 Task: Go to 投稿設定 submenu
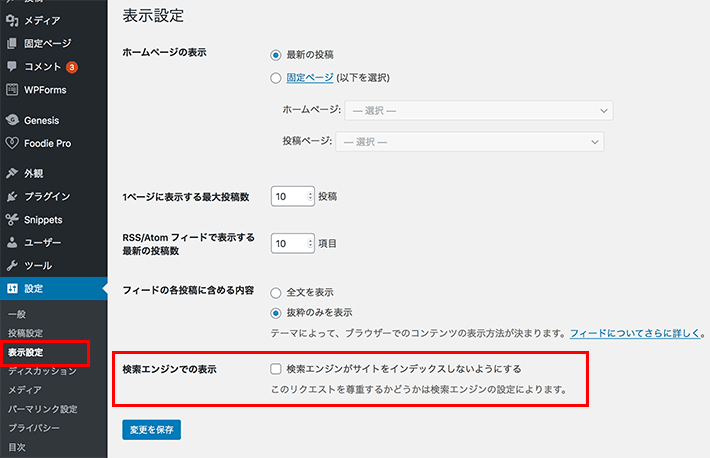[x=25, y=333]
